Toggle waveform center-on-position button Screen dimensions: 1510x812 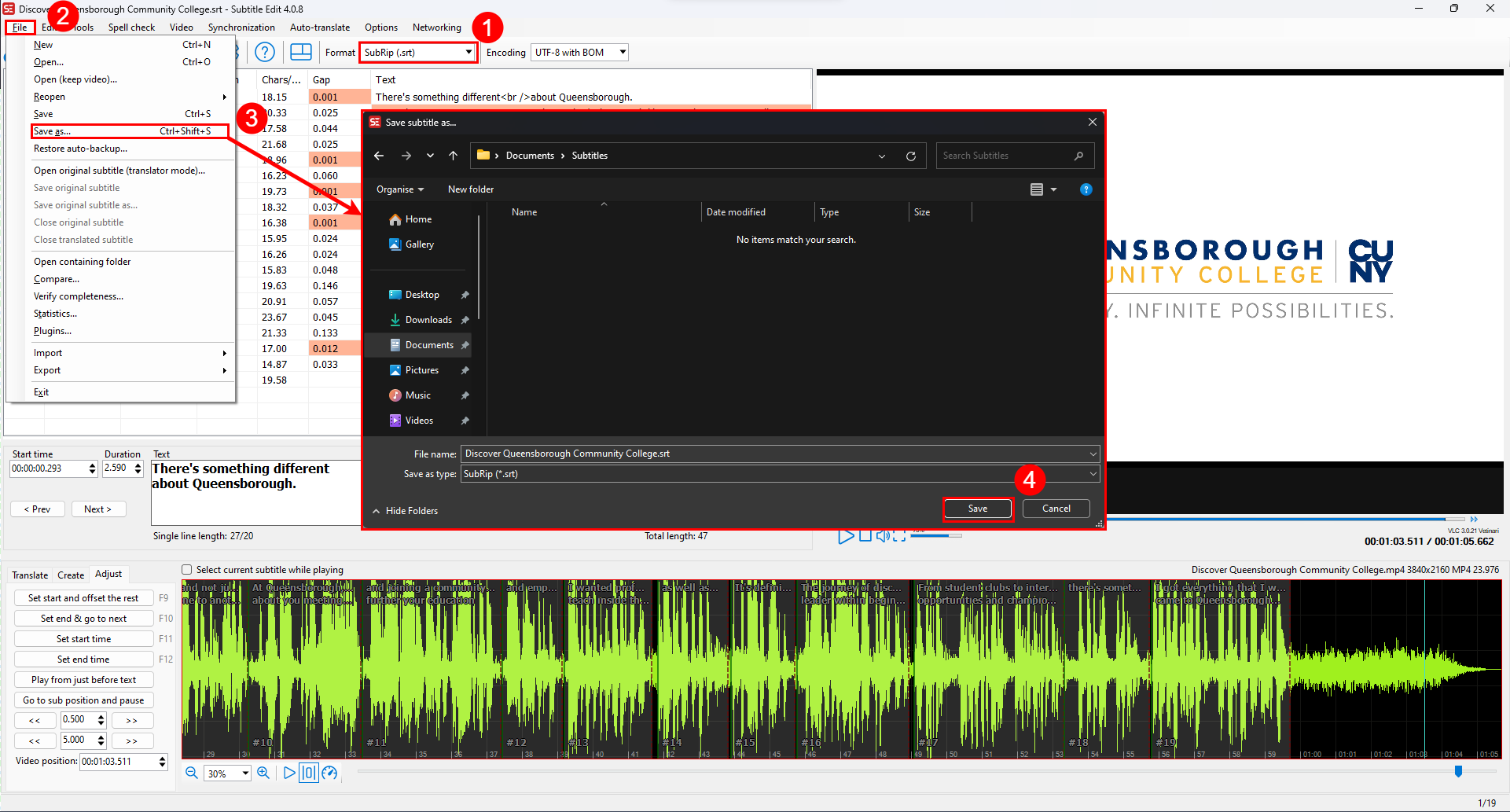(309, 773)
